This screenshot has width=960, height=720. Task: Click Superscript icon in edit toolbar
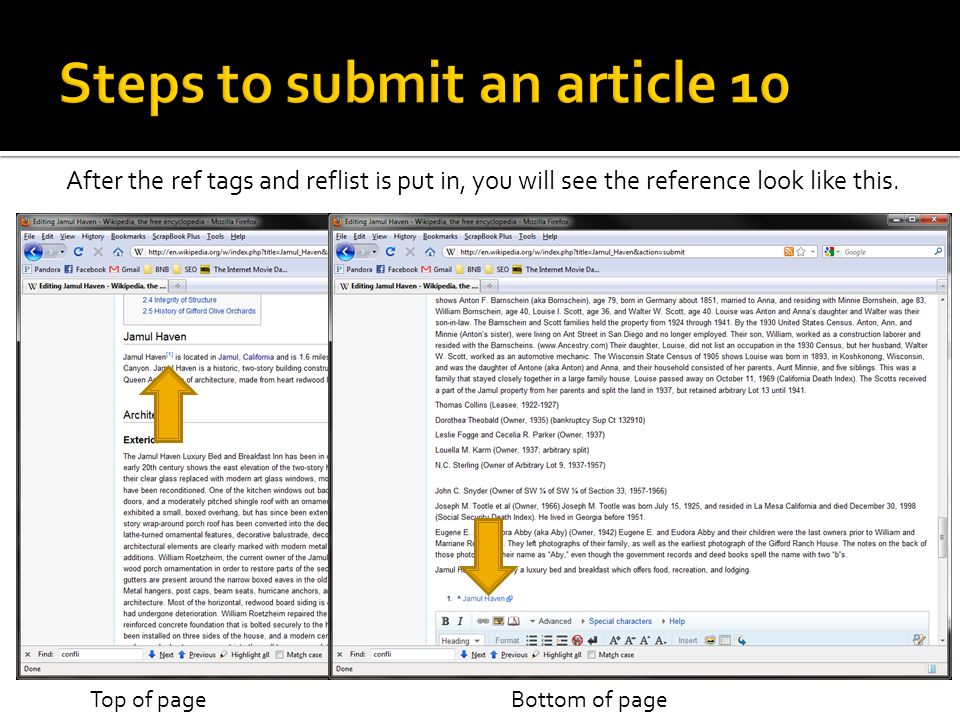[645, 640]
